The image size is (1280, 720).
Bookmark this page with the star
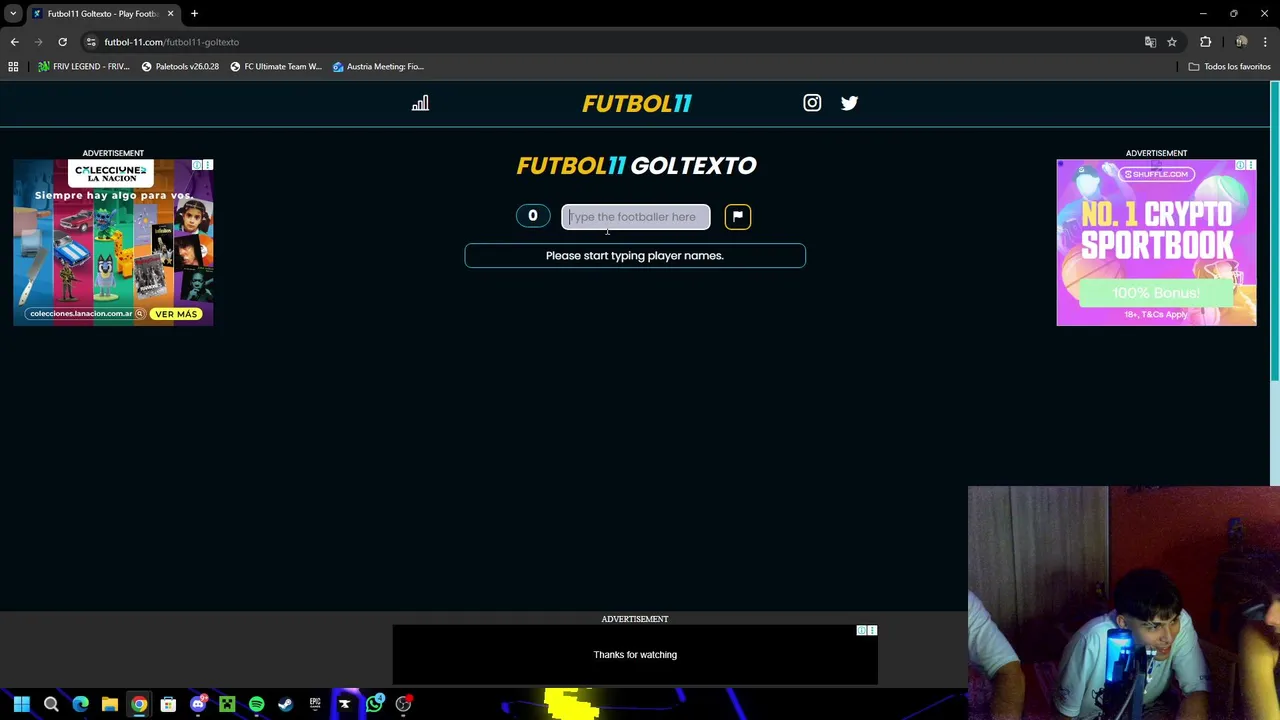click(x=1172, y=42)
